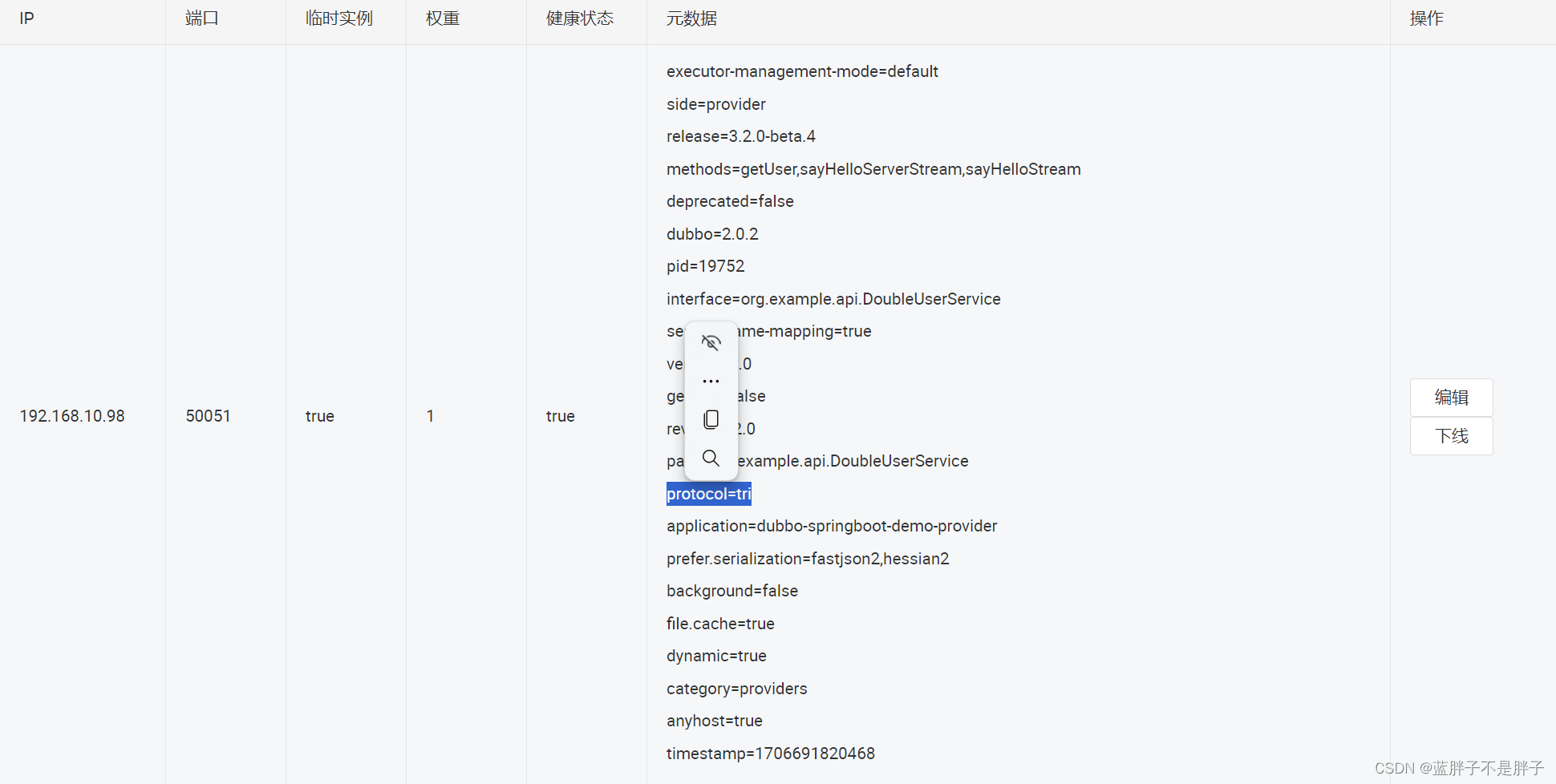Screen dimensions: 1556x784
Task: Open the three-dots more options in popup
Action: click(x=711, y=381)
